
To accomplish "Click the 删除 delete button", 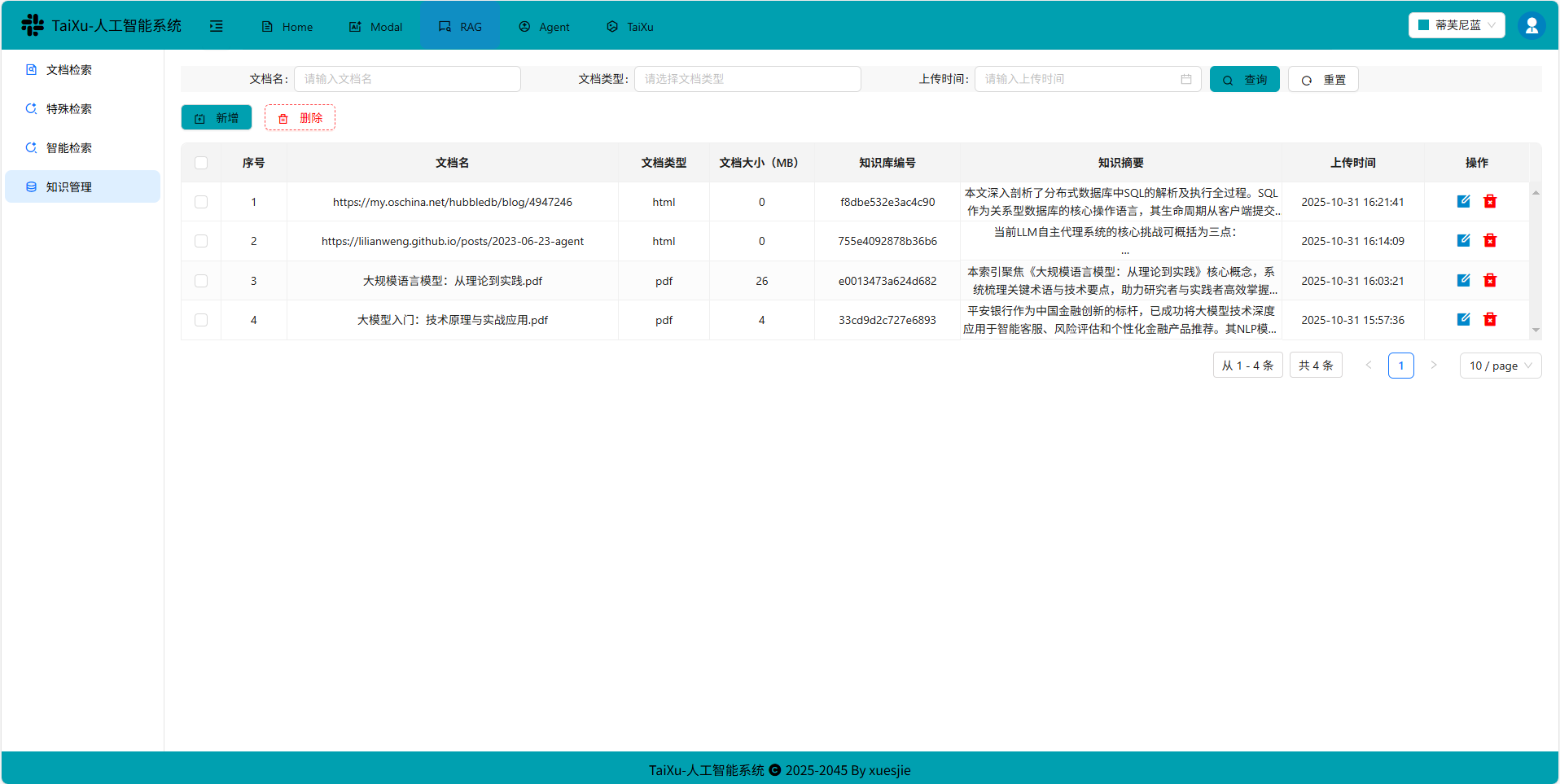I will tap(300, 117).
